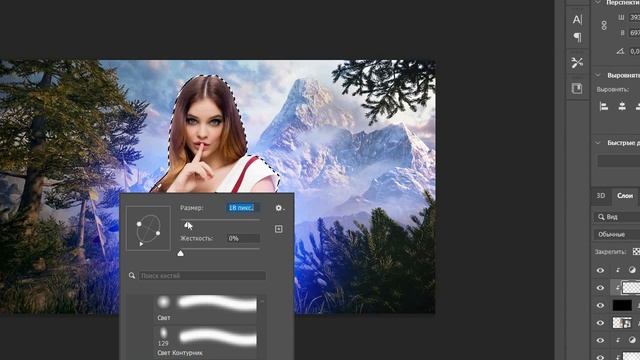
Task: Click the rotation angle icon in Properties
Action: (x=620, y=51)
